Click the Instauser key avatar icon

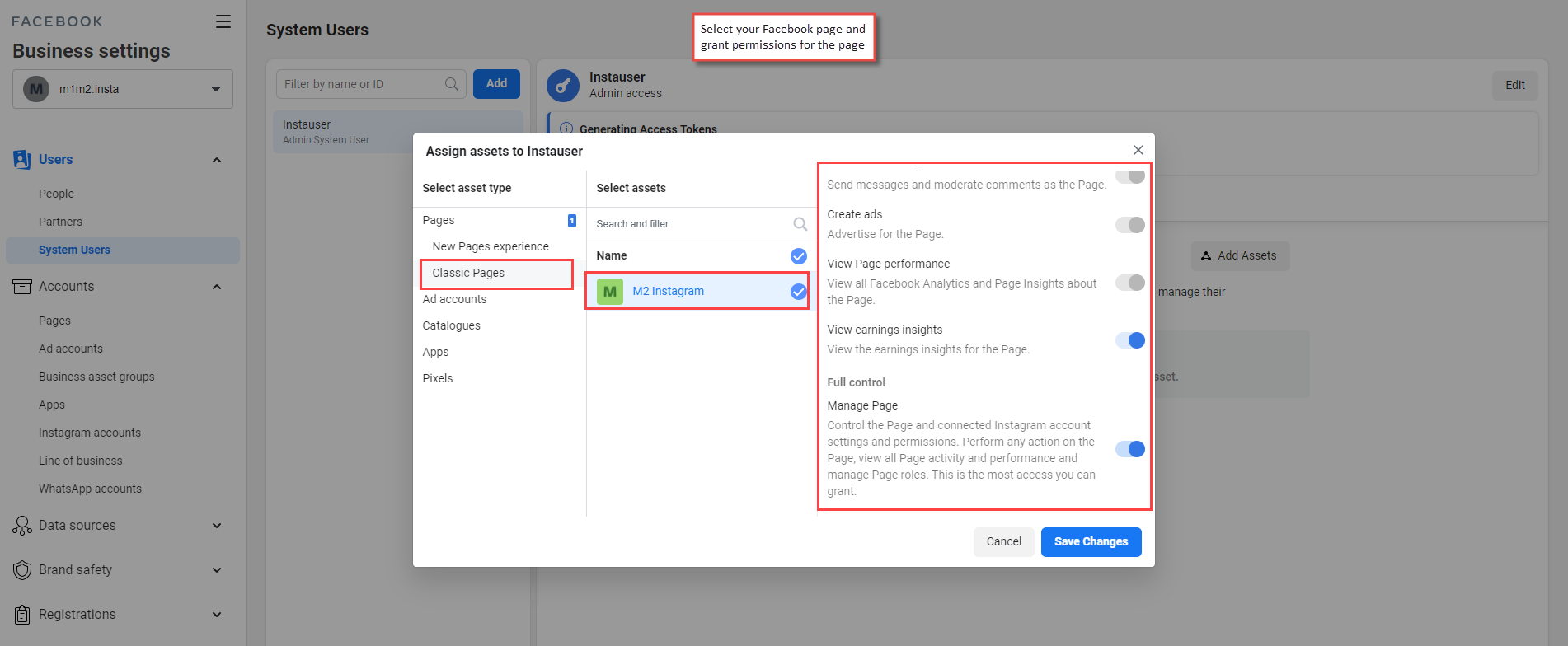pos(563,85)
